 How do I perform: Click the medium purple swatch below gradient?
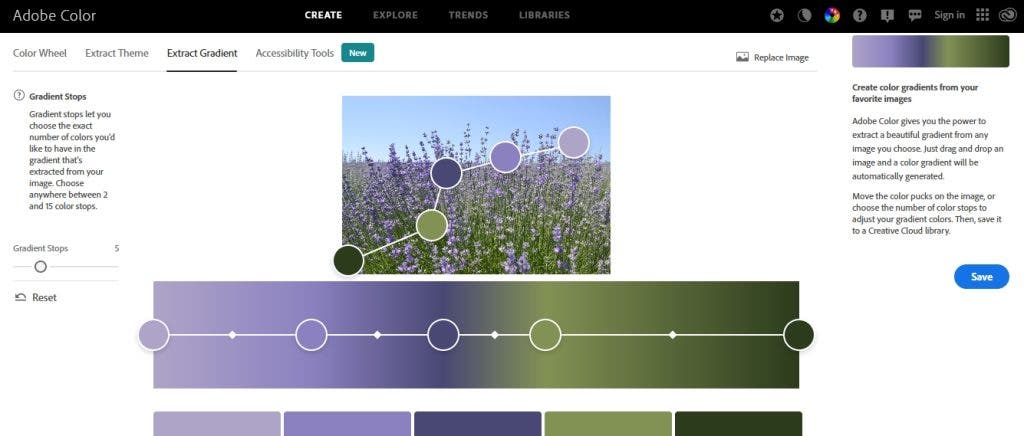[x=347, y=424]
